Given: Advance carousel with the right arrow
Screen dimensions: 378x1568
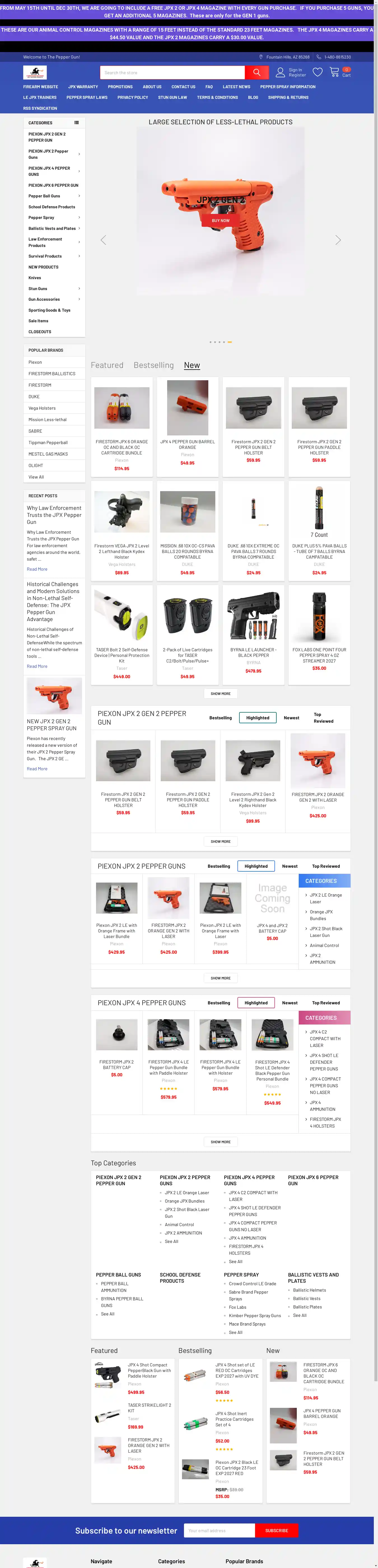Looking at the screenshot, I should 338,240.
